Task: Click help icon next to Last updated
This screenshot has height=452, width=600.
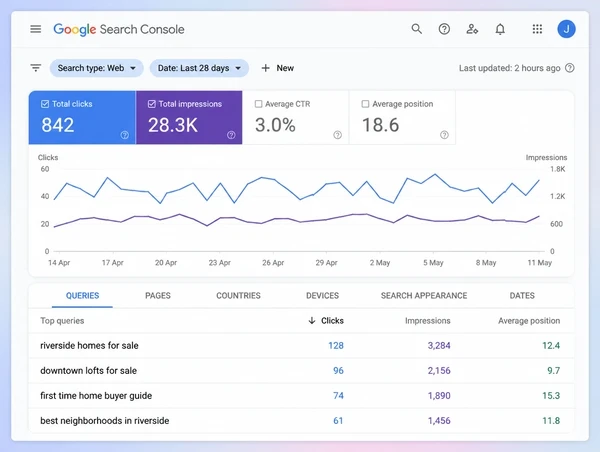Action: coord(570,68)
